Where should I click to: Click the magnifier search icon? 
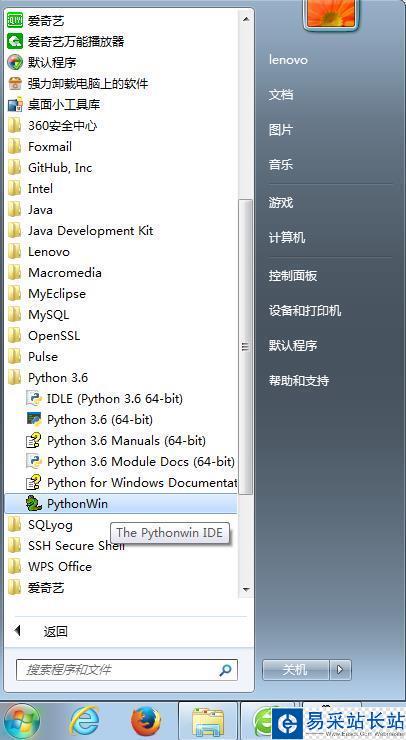coord(226,669)
